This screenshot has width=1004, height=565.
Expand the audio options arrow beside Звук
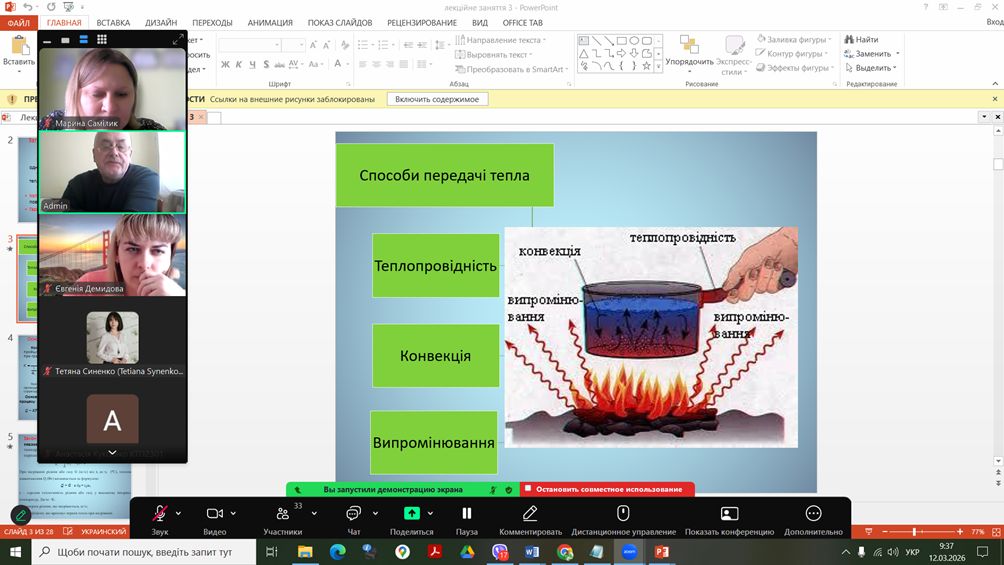pos(179,513)
